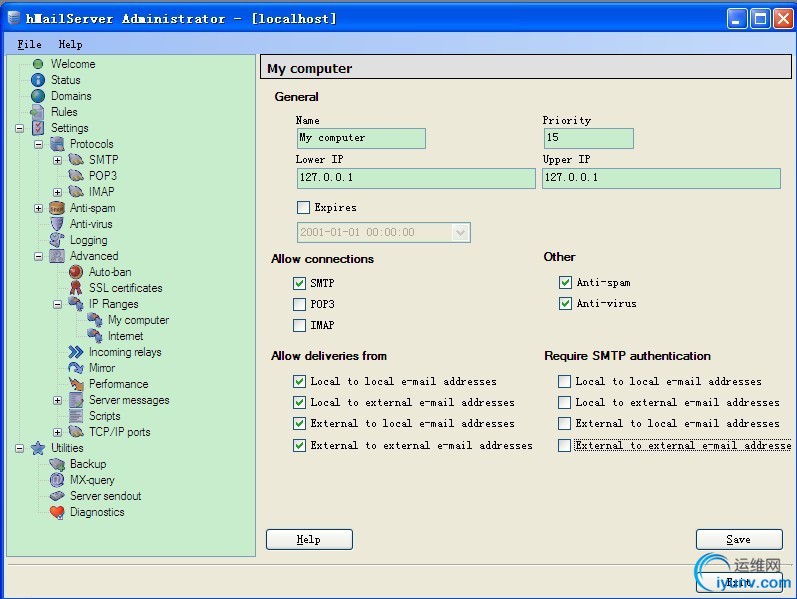Screen dimensions: 797x599
Task: Click the Diagnostics heart icon
Action: 57,512
